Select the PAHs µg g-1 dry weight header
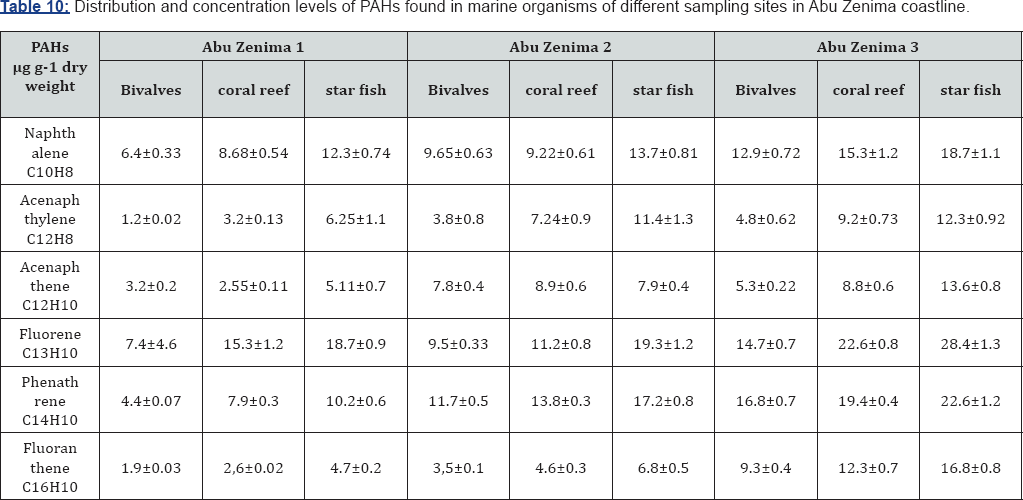Screen dimensions: 1023x500 [50, 67]
